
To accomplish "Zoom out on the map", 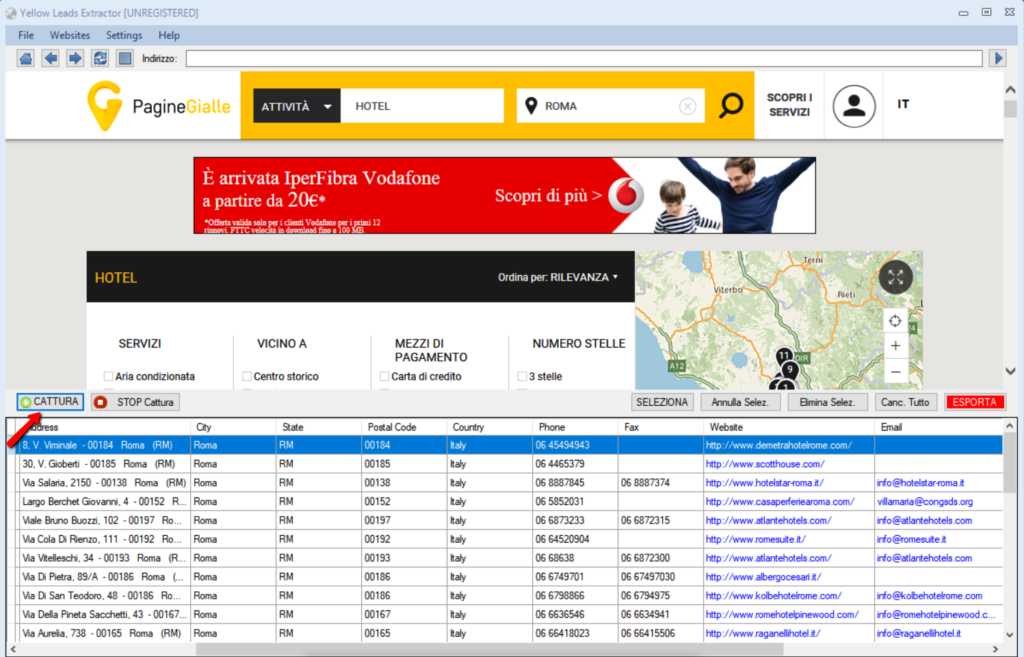I will [895, 372].
